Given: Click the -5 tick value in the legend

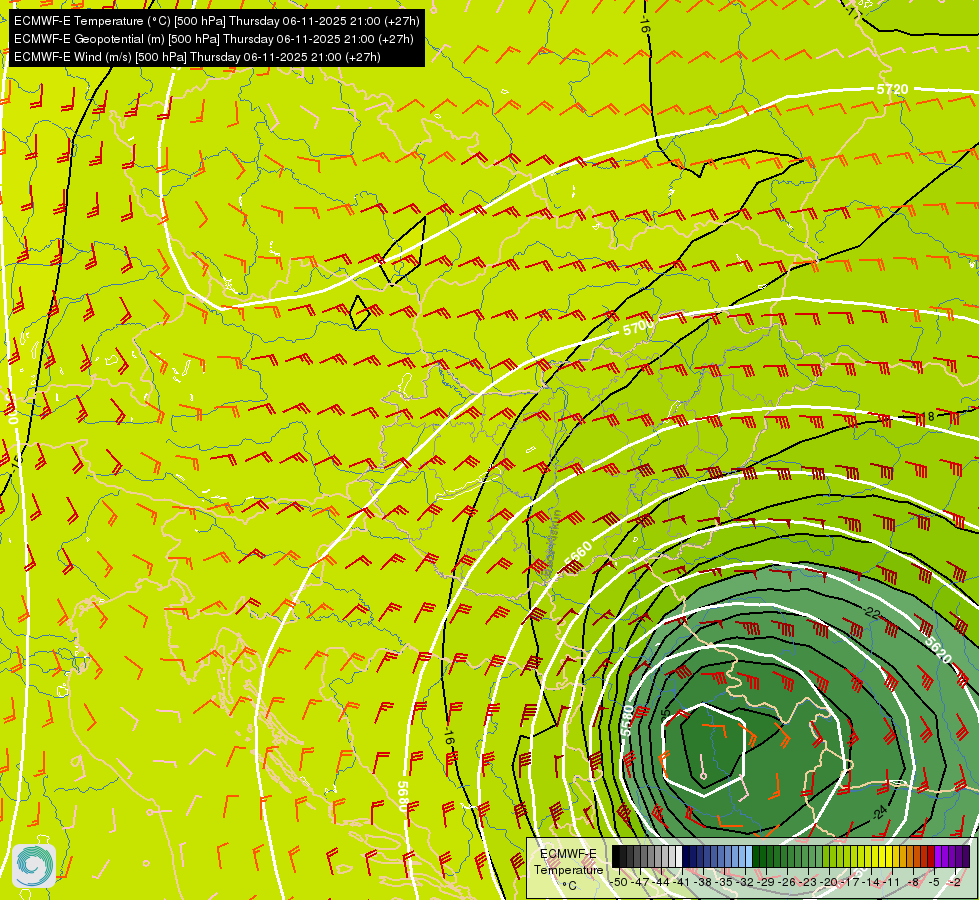Looking at the screenshot, I should [x=933, y=882].
